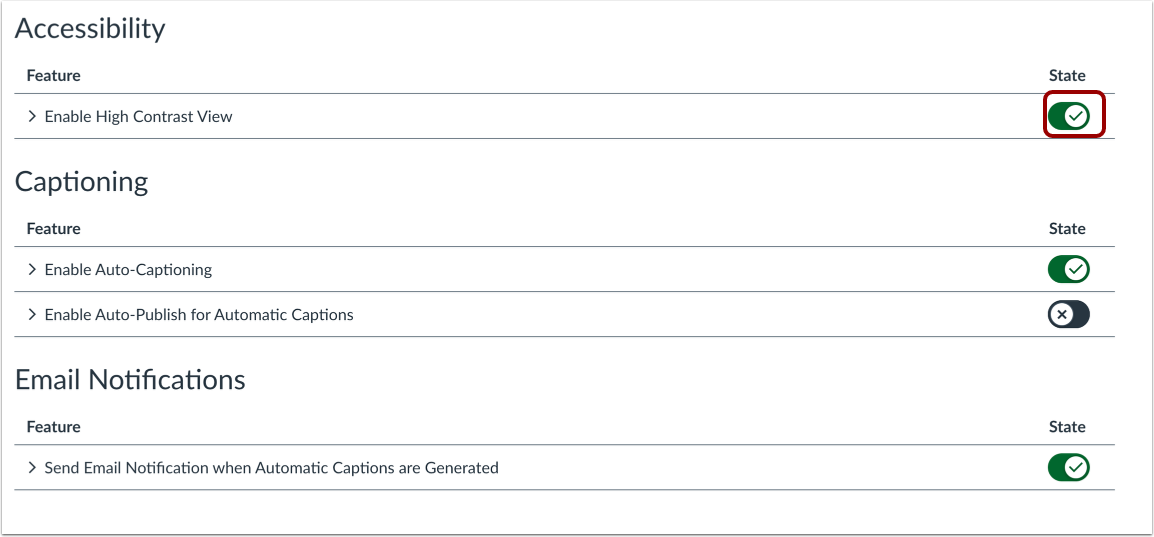Image resolution: width=1154 pixels, height=537 pixels.
Task: Disable the Enable Auto-Captioning toggle
Action: [1068, 270]
